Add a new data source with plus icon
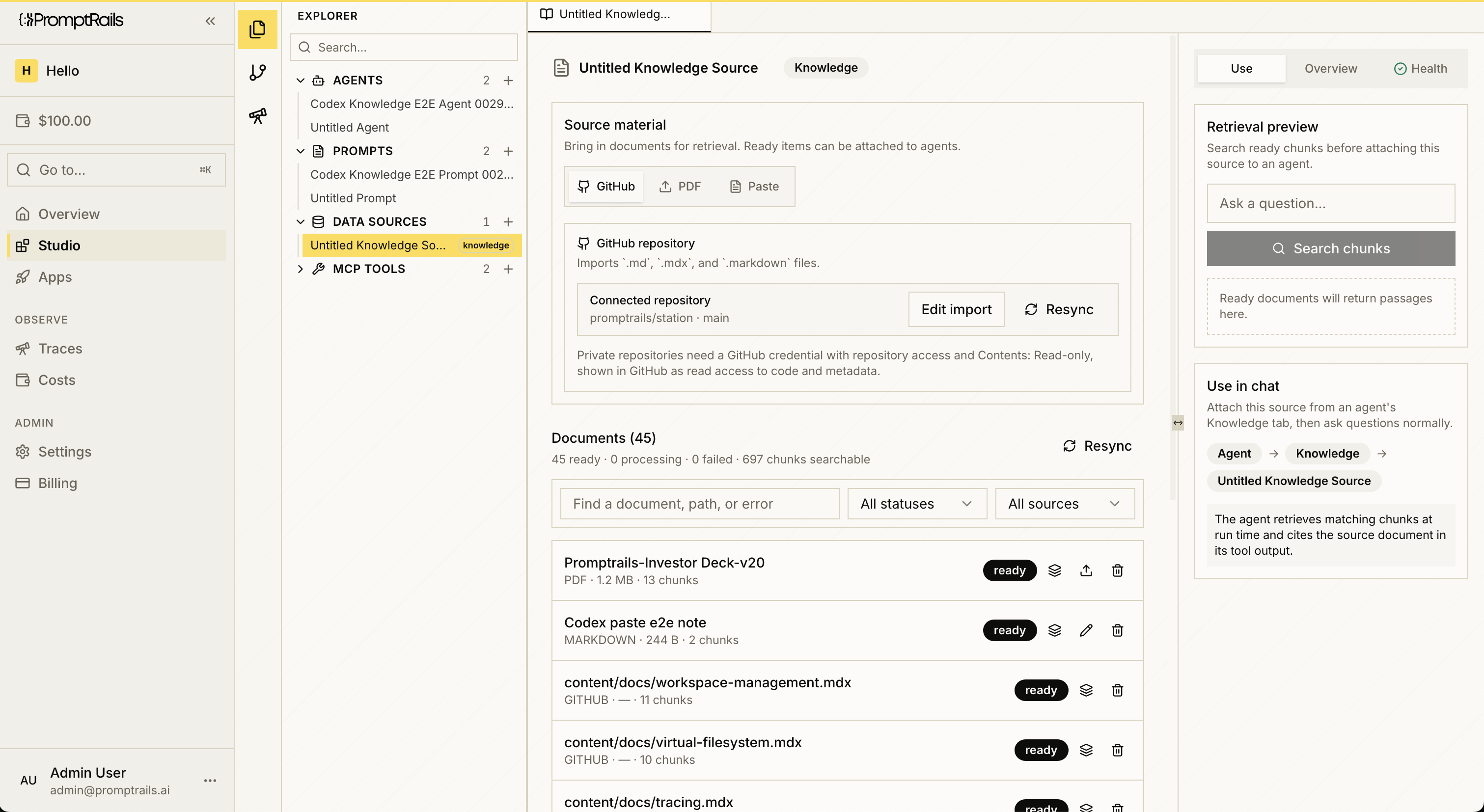This screenshot has height=812, width=1484. point(508,222)
